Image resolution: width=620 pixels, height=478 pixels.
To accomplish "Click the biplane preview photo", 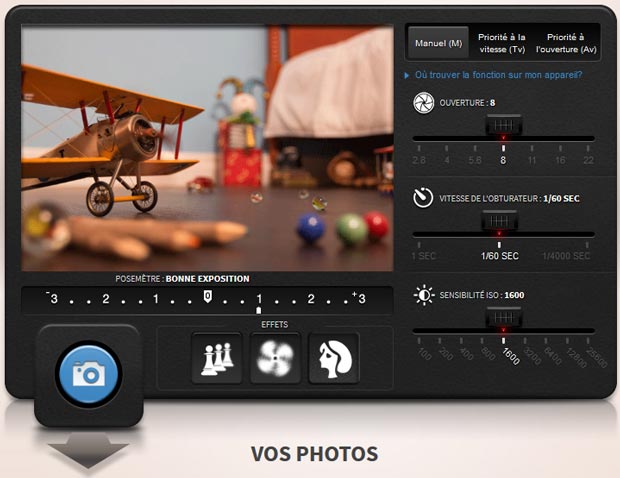I will (x=207, y=149).
